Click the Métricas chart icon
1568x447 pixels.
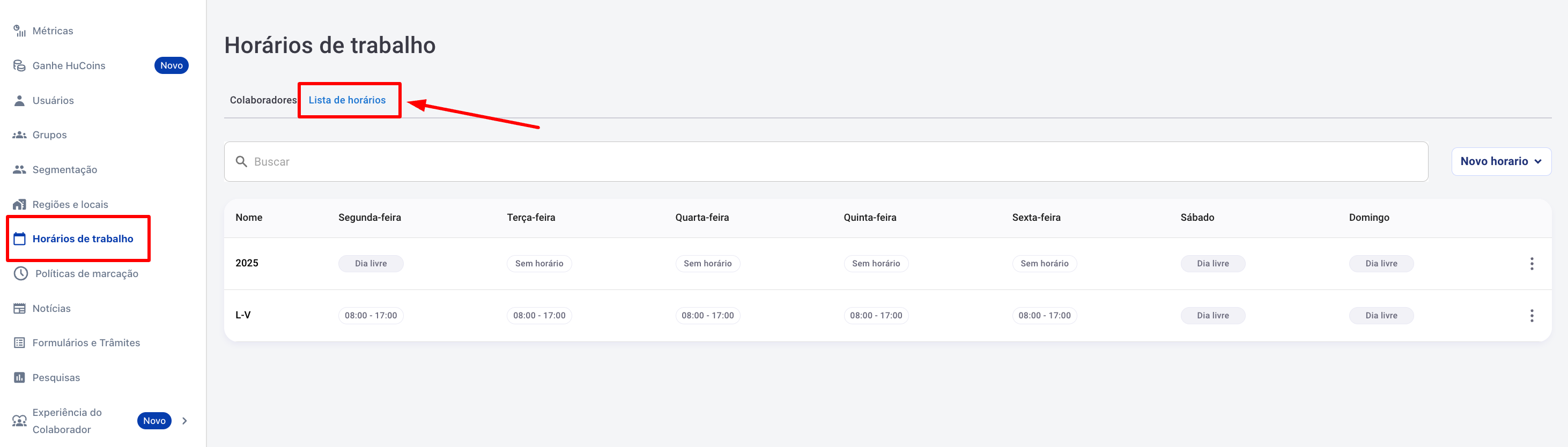[19, 31]
